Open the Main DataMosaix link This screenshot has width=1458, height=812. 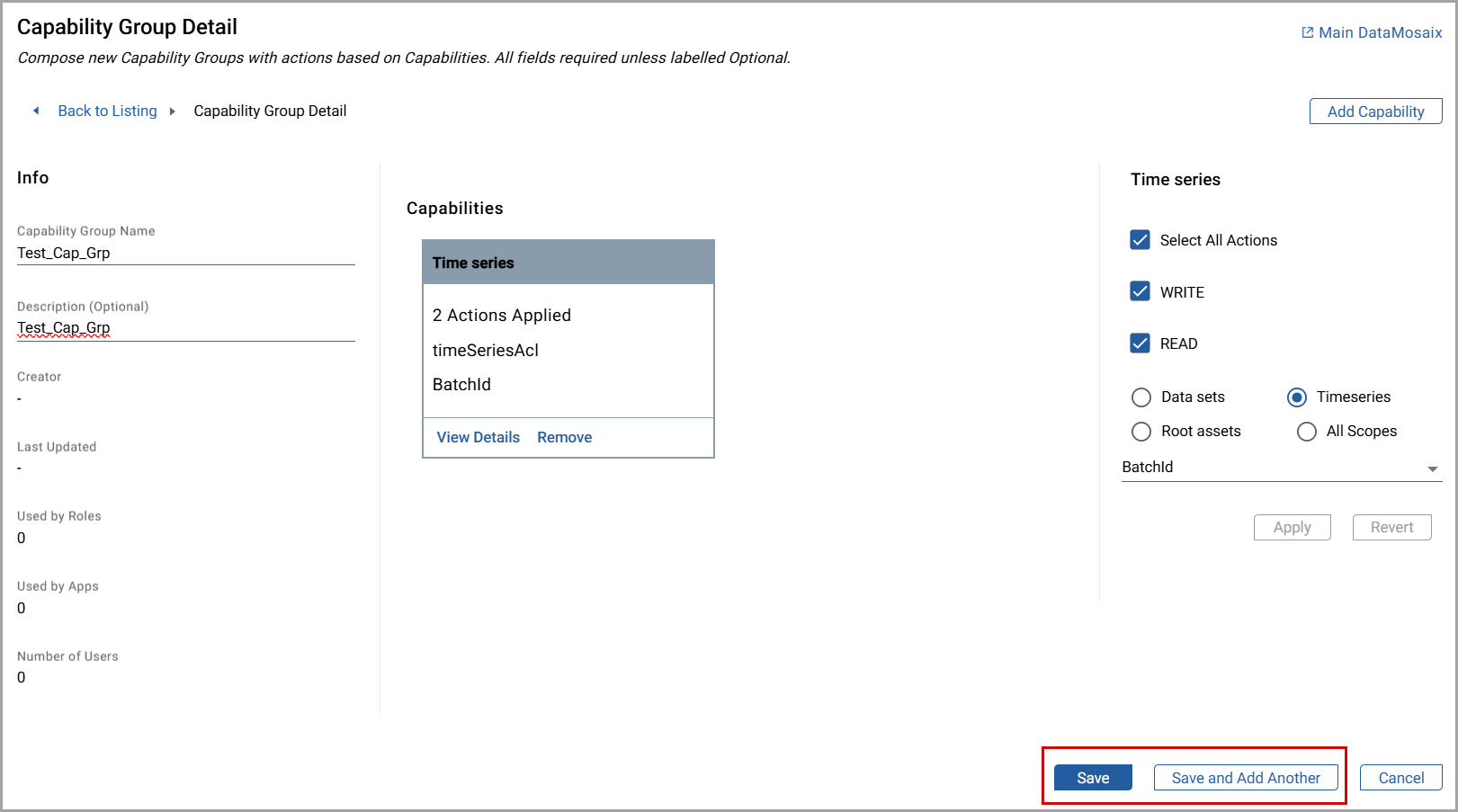coord(1380,32)
